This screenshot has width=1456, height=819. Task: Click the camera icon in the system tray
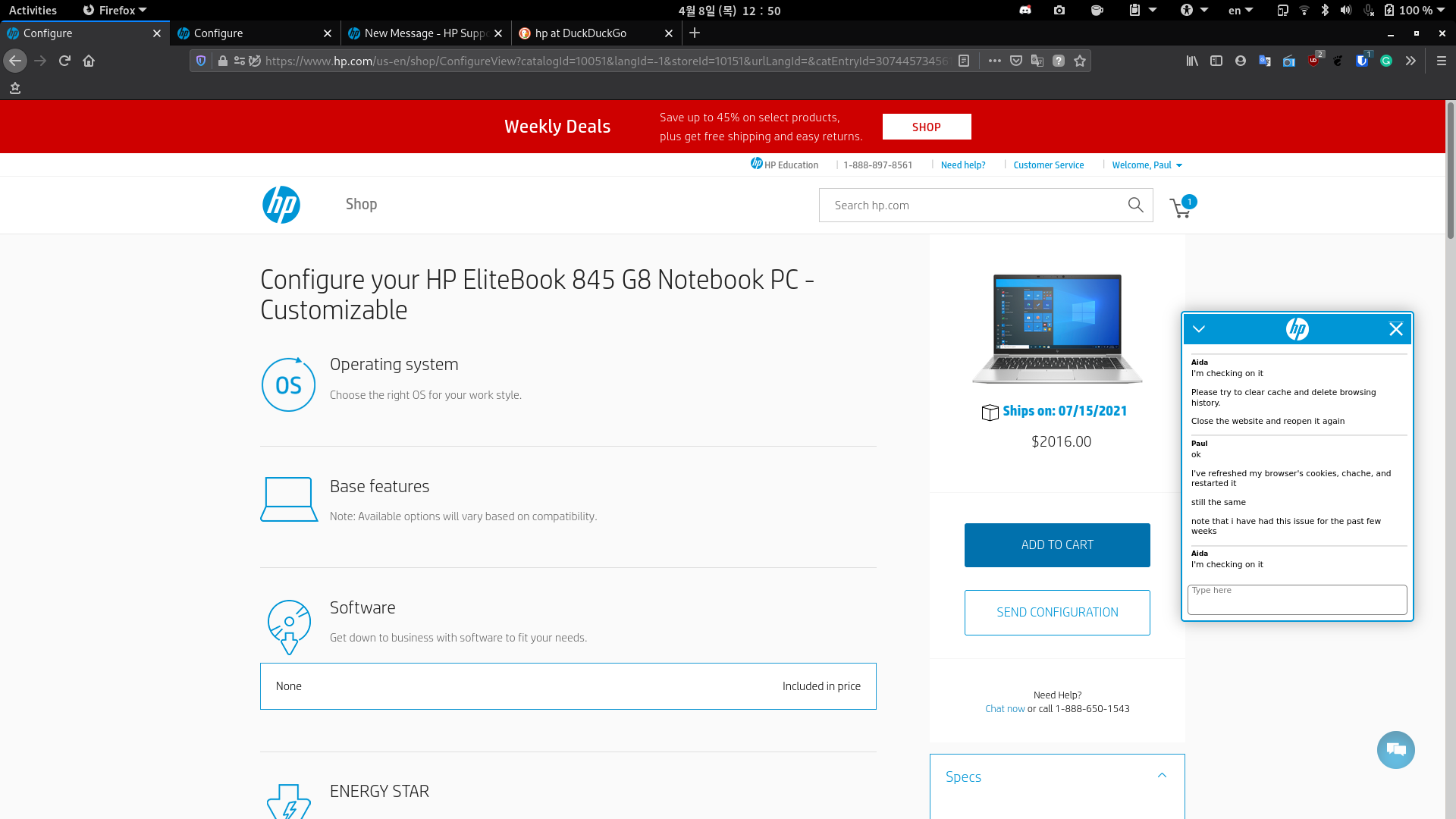coord(1059,11)
